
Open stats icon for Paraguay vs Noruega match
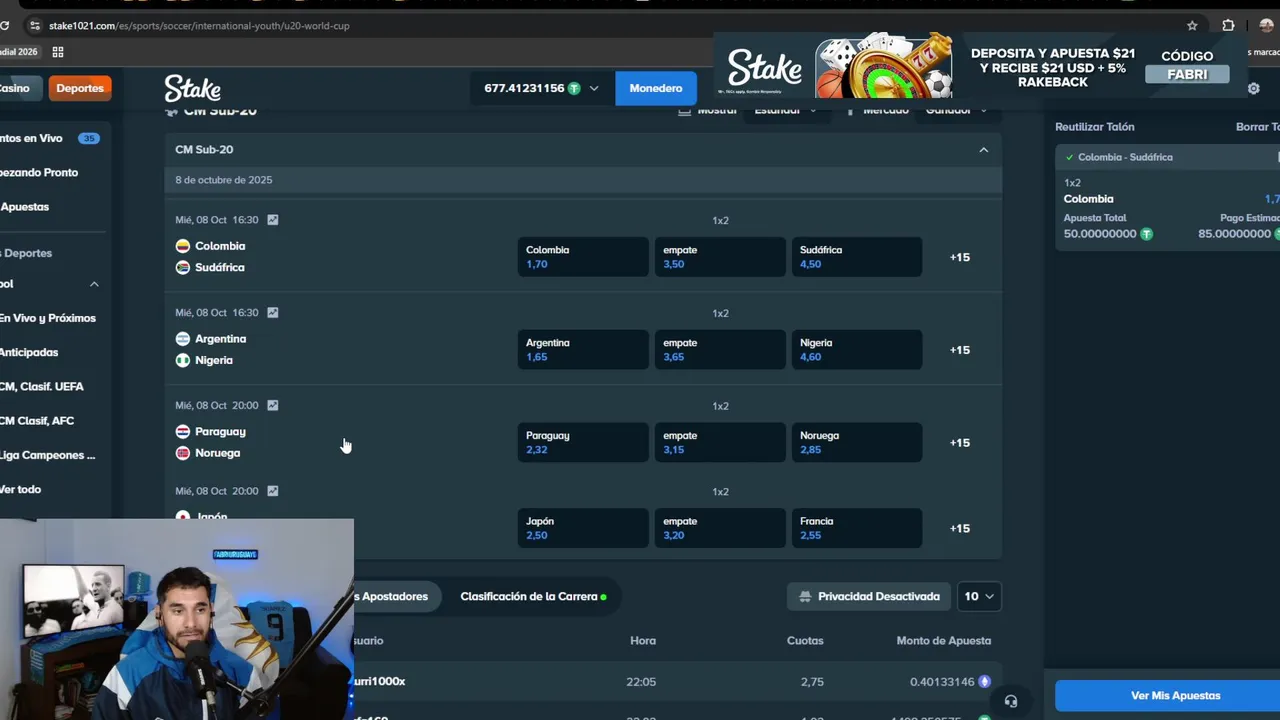click(272, 406)
